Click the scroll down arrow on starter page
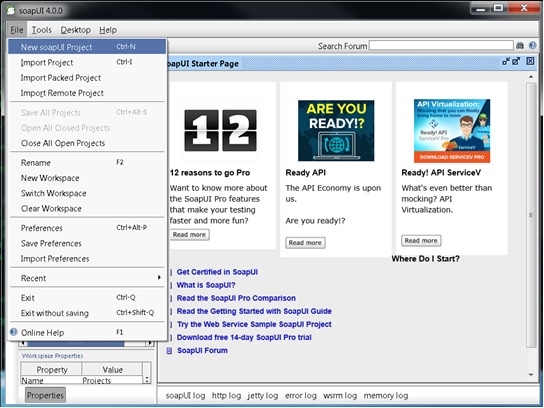Screen dimensions: 544x408 coord(531,374)
